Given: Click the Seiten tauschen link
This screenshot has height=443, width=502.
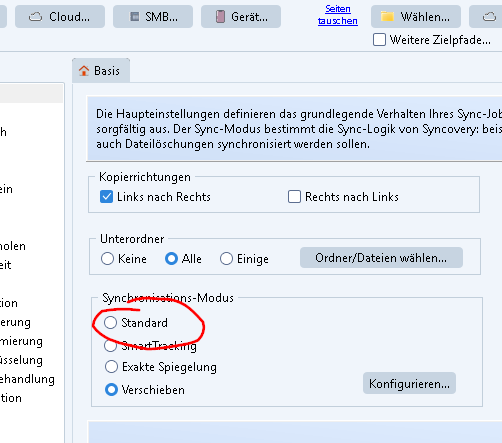Looking at the screenshot, I should click(x=338, y=15).
